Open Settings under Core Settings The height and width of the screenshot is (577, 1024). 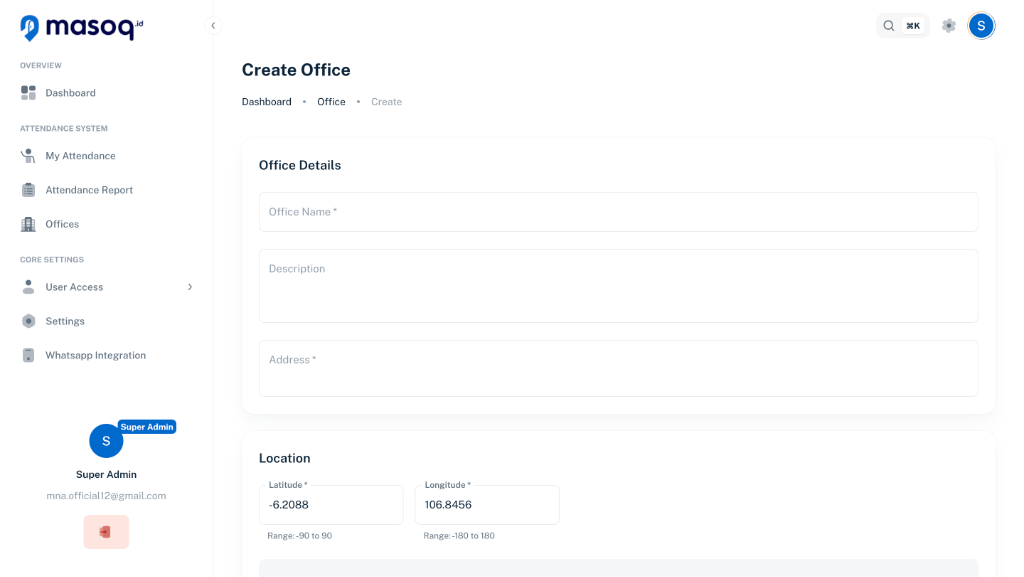tap(65, 320)
